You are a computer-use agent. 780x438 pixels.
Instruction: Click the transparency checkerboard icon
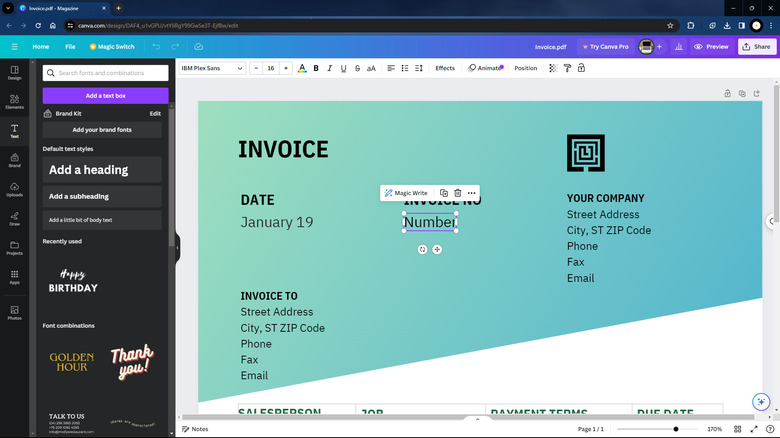pyautogui.click(x=552, y=68)
